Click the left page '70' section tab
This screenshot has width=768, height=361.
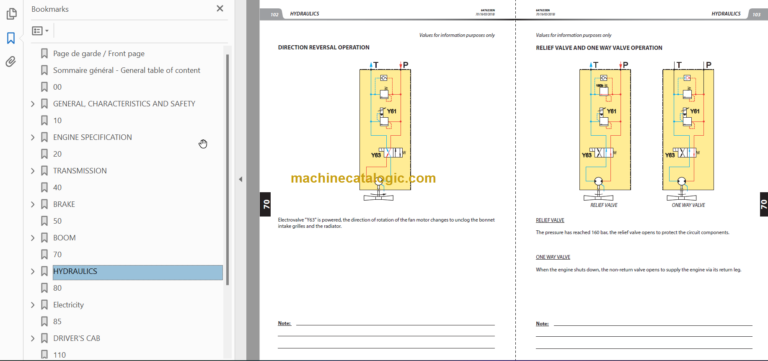coord(265,204)
